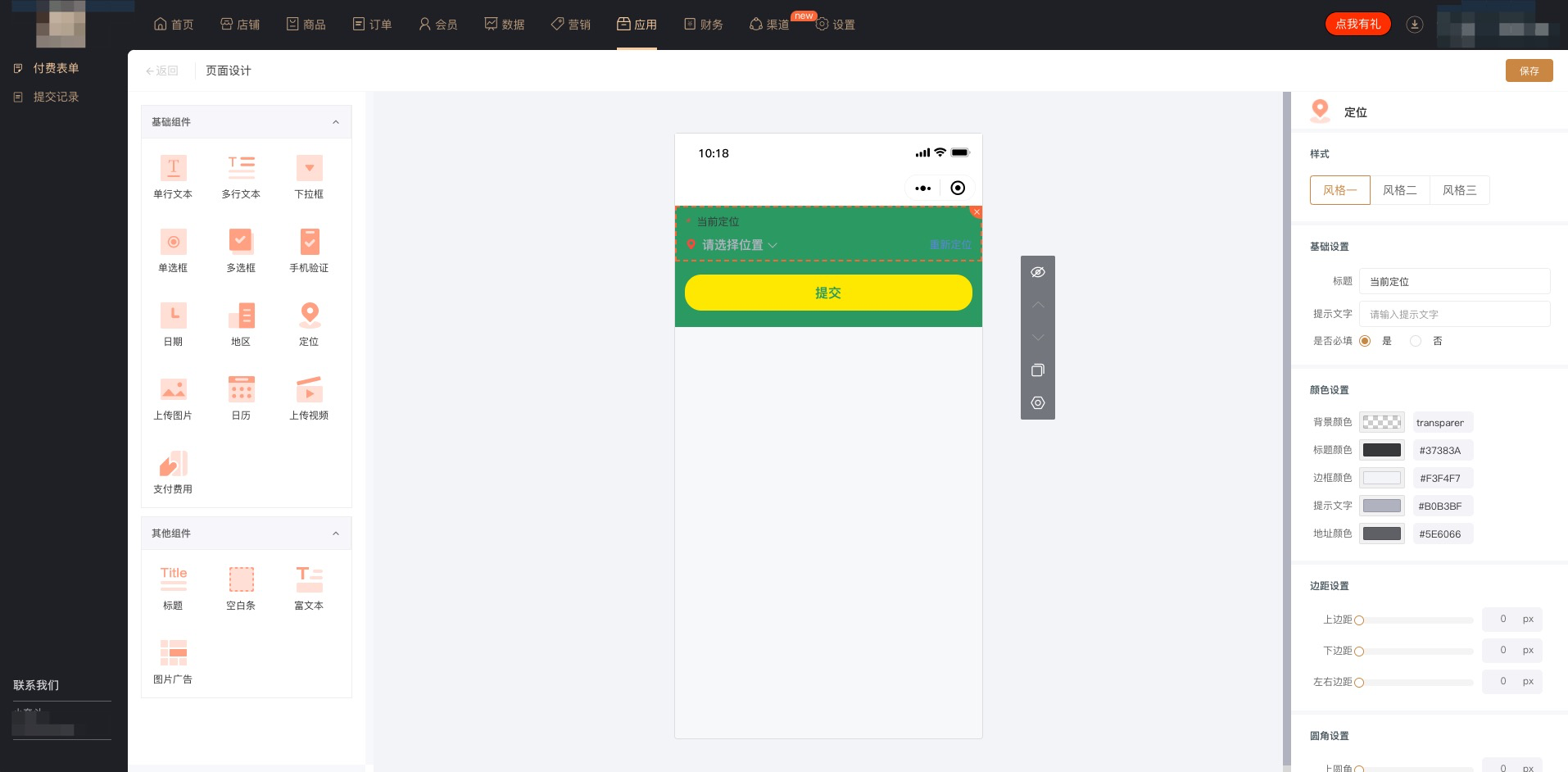Add the 单行文本 component
1568x772 pixels.
[x=173, y=176]
